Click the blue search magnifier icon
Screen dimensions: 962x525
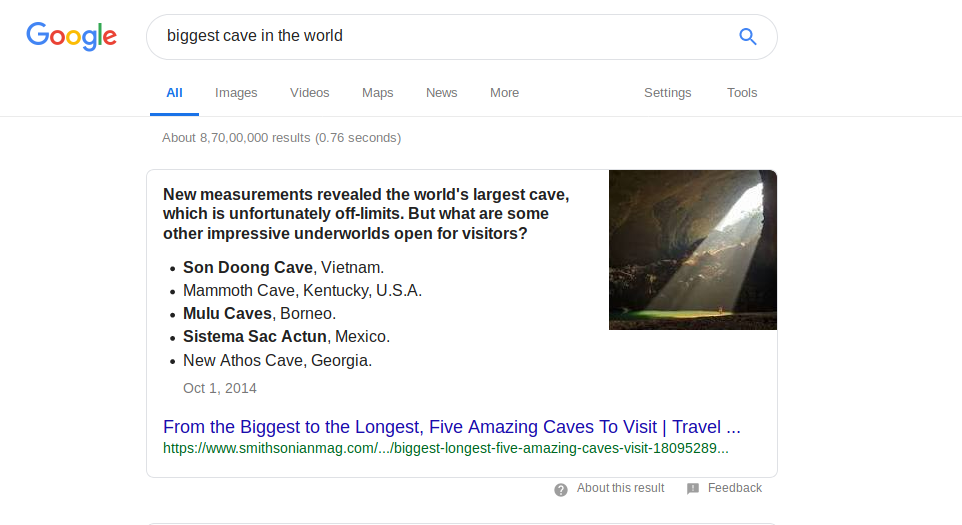[x=747, y=37]
